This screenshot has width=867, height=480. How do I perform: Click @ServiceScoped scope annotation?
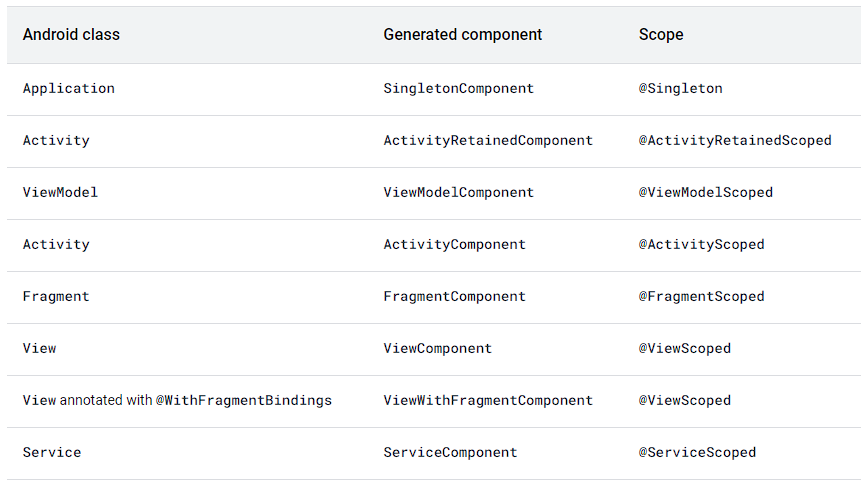tap(697, 452)
